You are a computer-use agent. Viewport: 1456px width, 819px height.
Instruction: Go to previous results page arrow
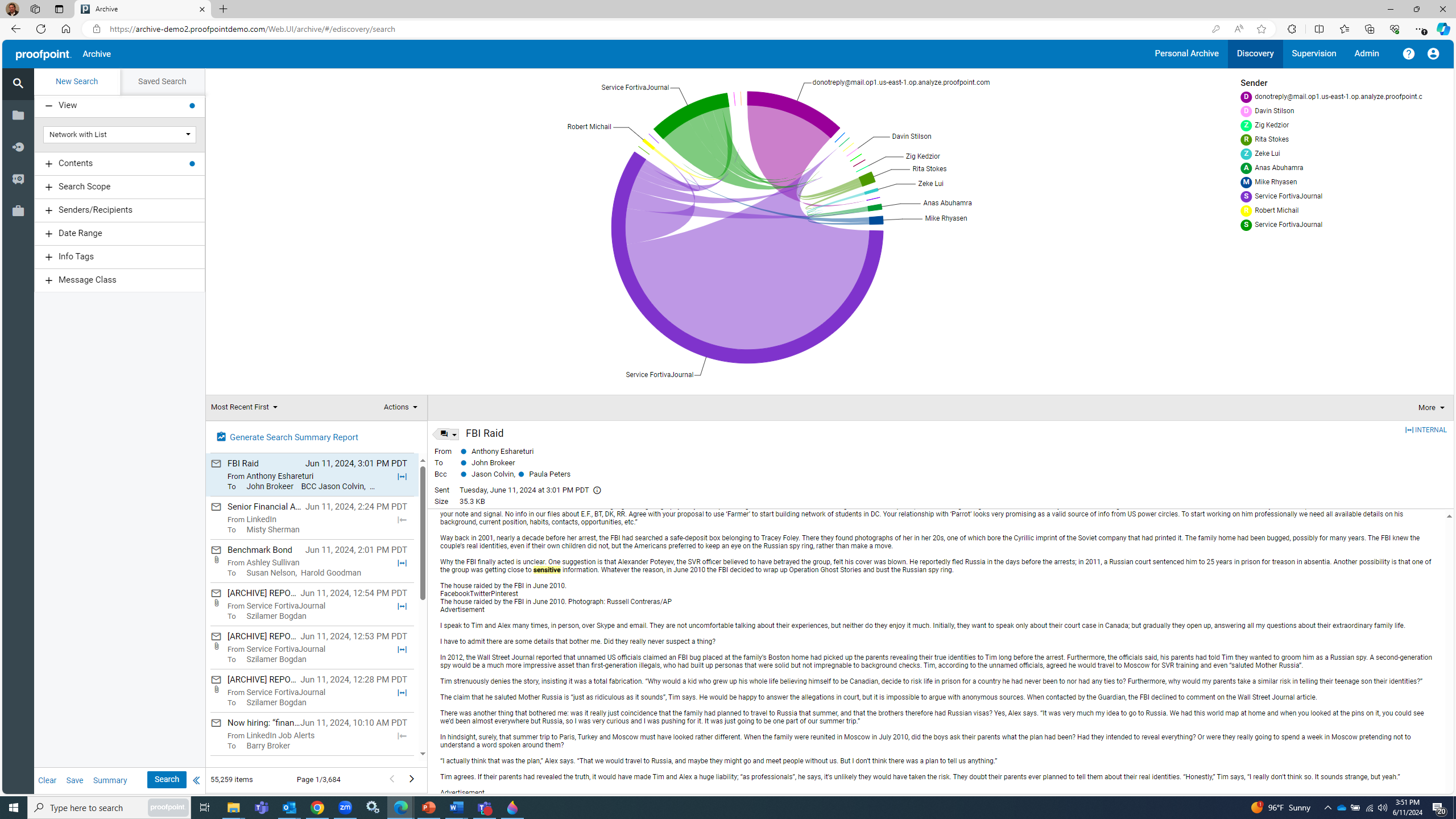pos(392,779)
